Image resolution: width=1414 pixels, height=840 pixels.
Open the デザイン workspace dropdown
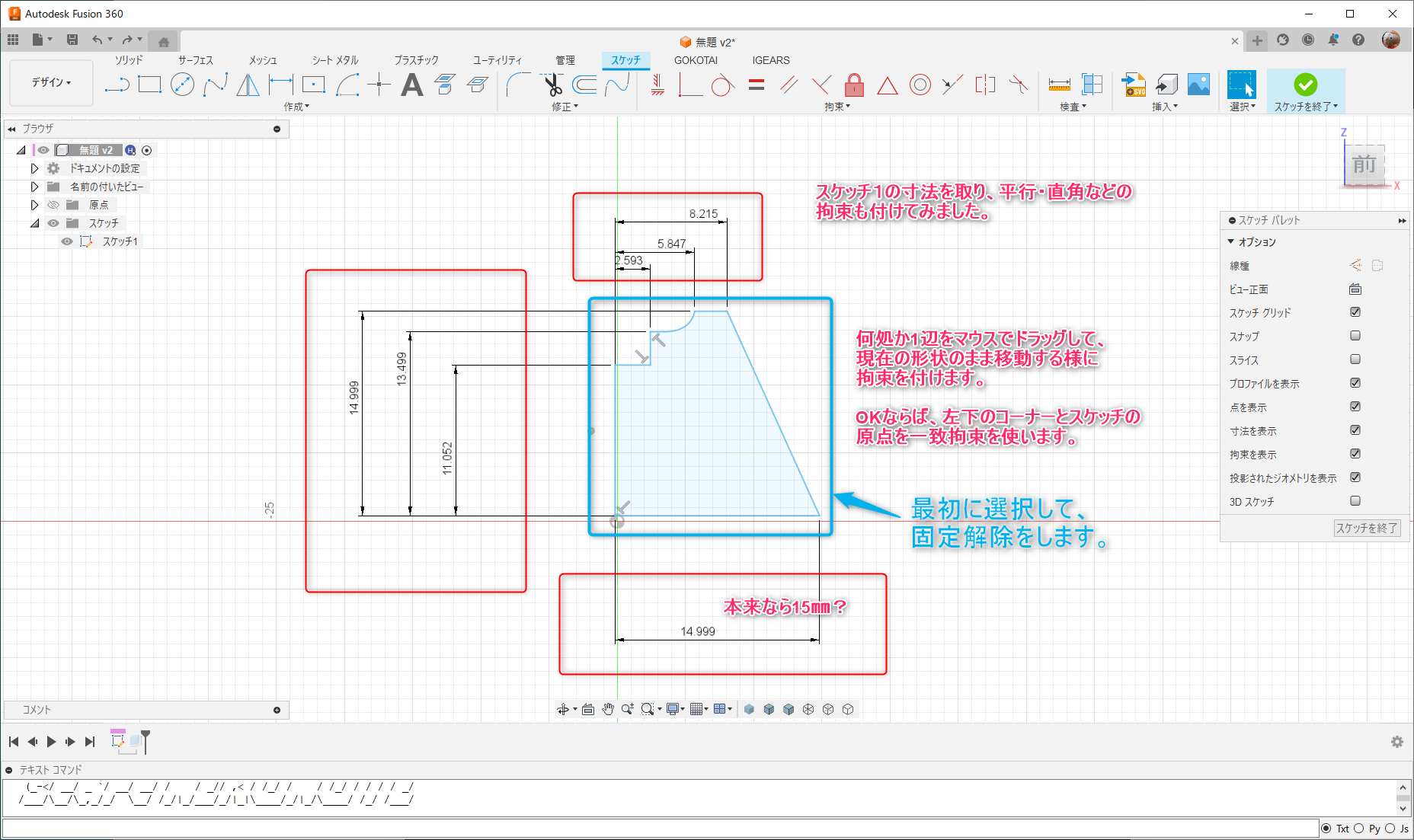pyautogui.click(x=51, y=82)
